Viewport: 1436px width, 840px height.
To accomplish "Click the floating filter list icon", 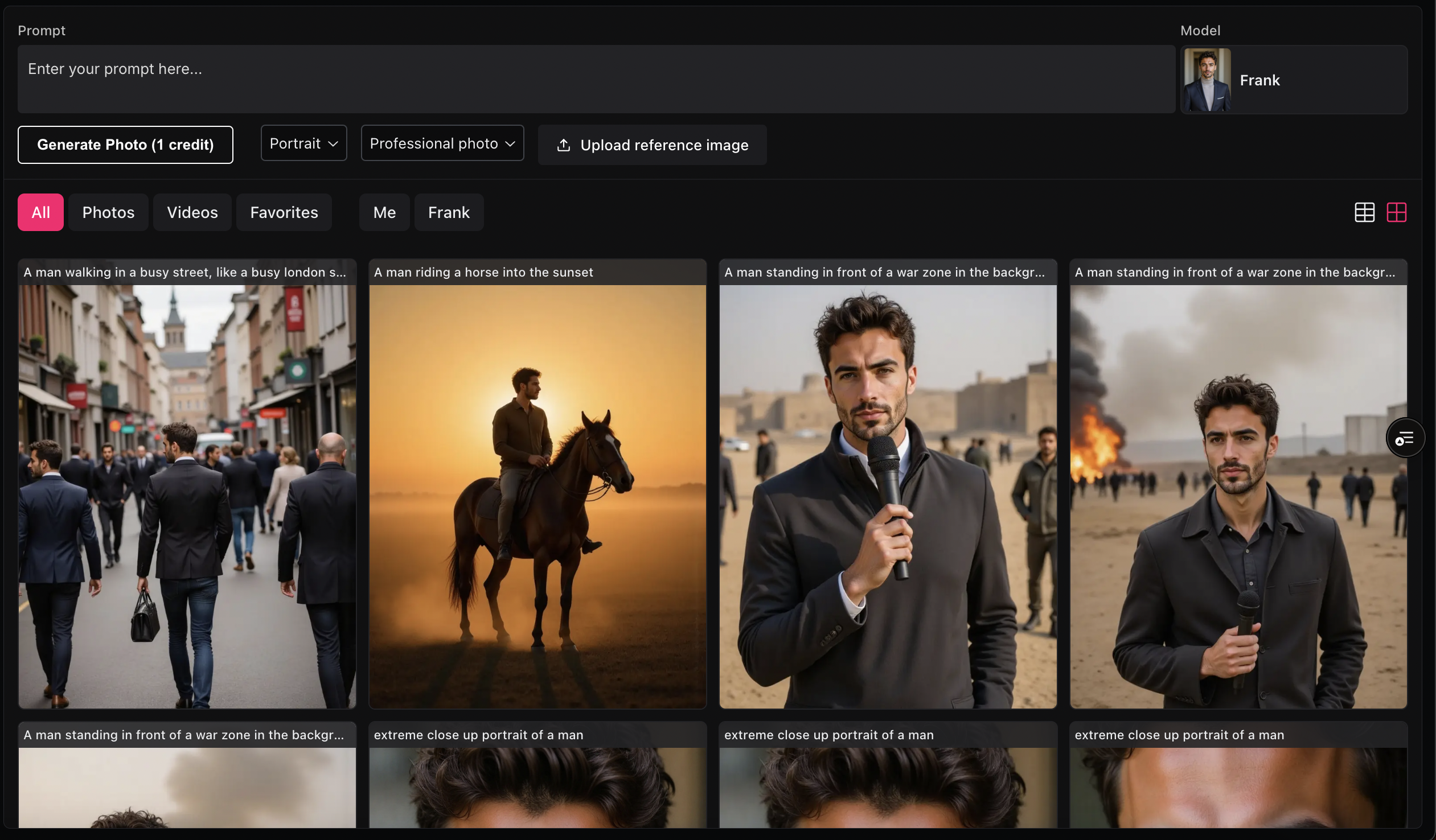I will [1405, 438].
